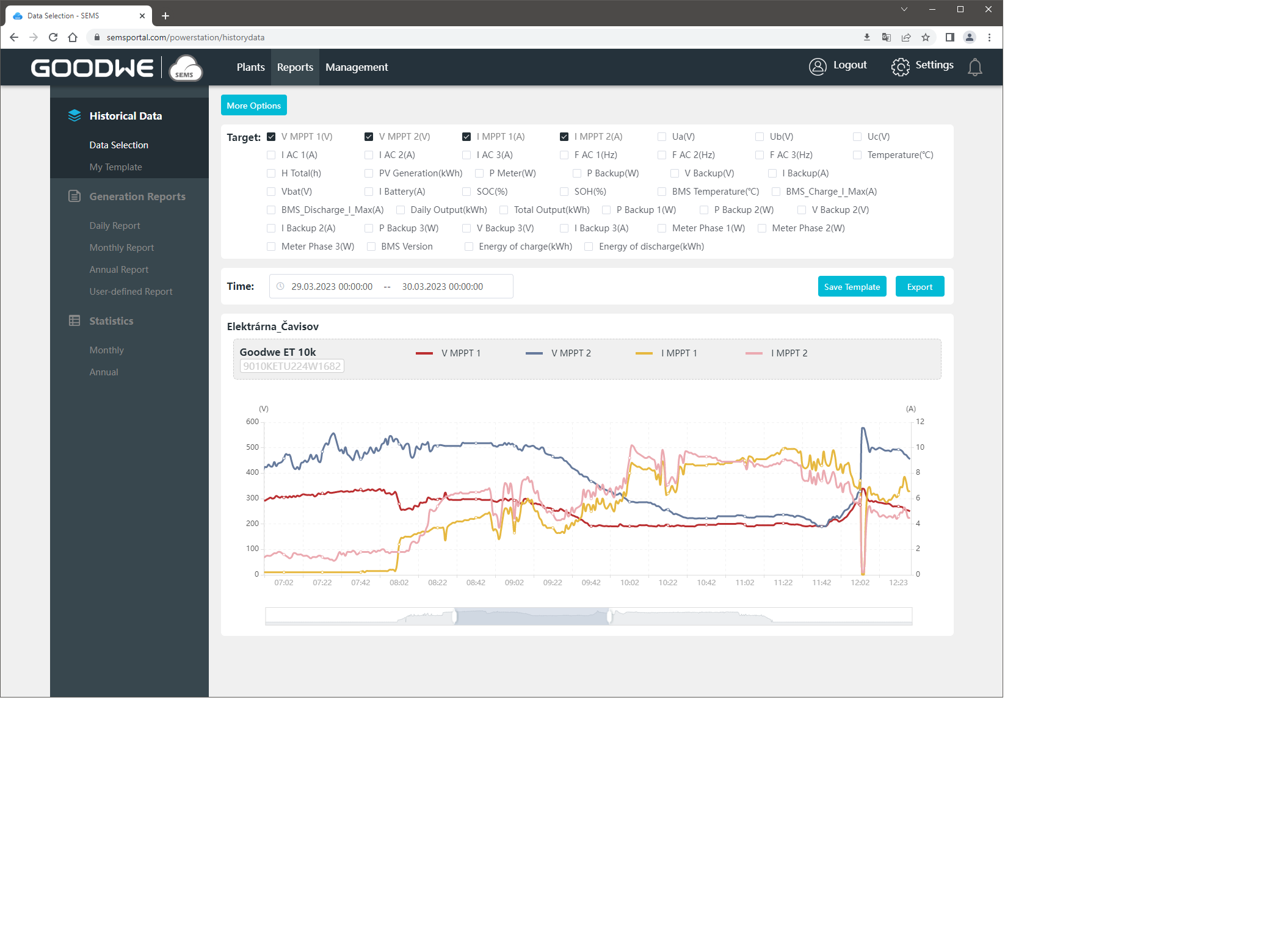Tick the Temperature(℃) checkbox
1270x952 pixels.
(x=857, y=155)
